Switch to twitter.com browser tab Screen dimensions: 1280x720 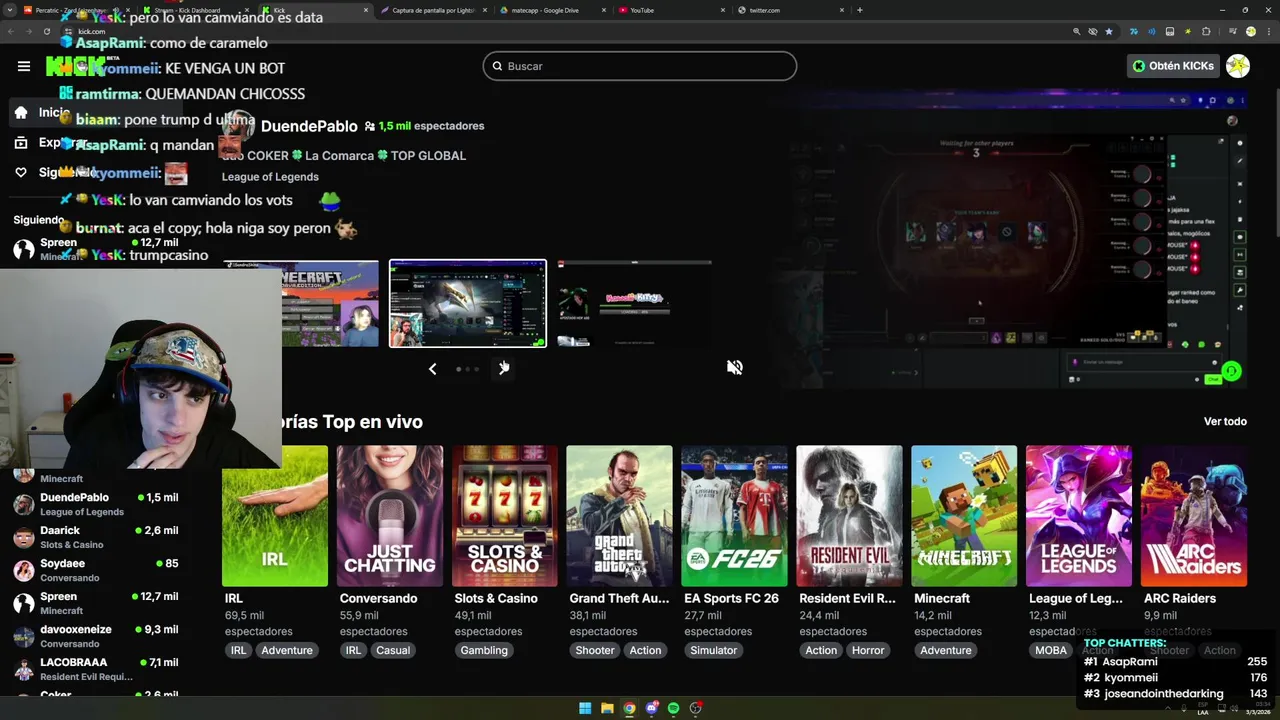point(789,10)
